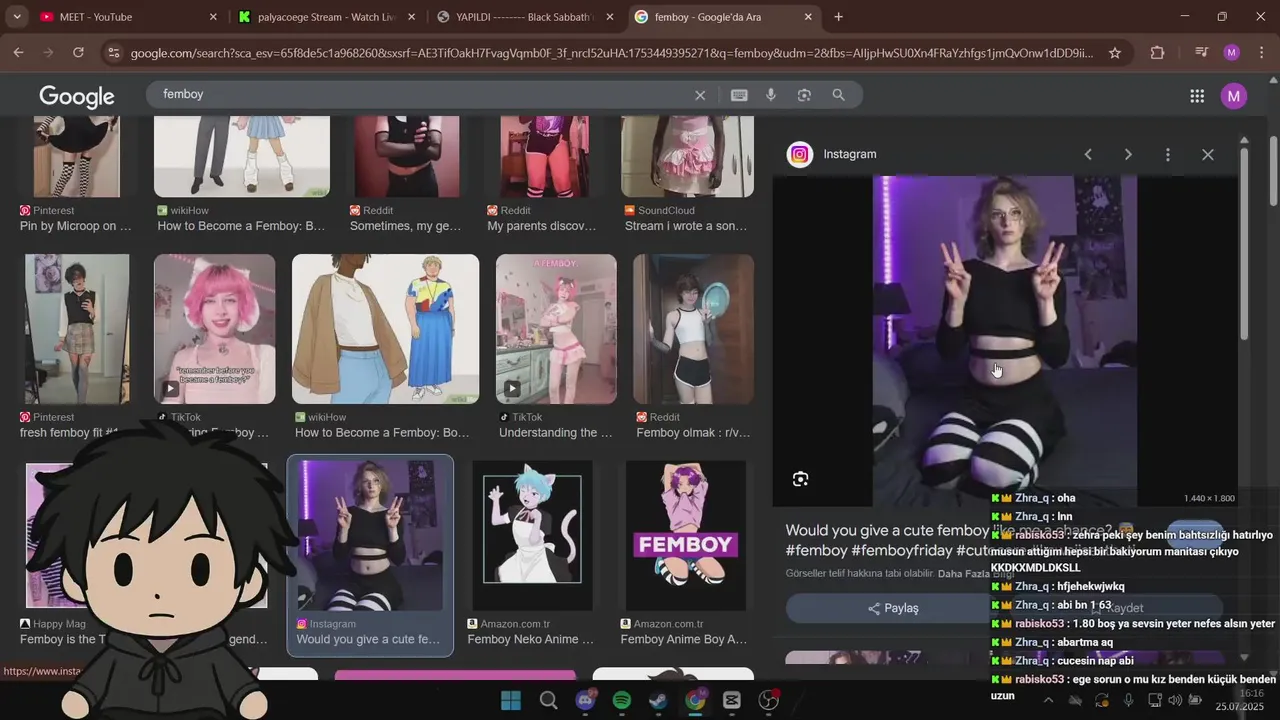
Task: Open Amazon Femboy Anime Boy thumbnail
Action: (x=685, y=535)
